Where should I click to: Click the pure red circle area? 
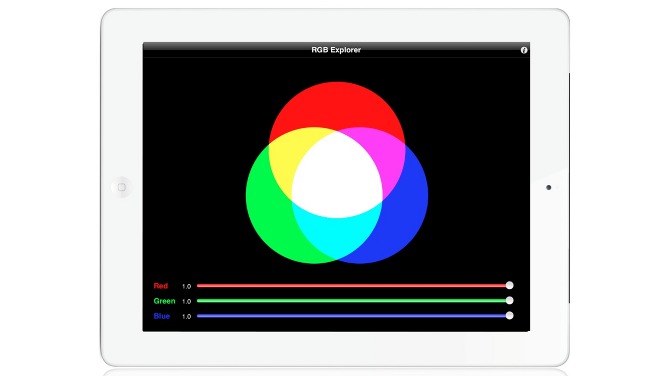tap(337, 105)
